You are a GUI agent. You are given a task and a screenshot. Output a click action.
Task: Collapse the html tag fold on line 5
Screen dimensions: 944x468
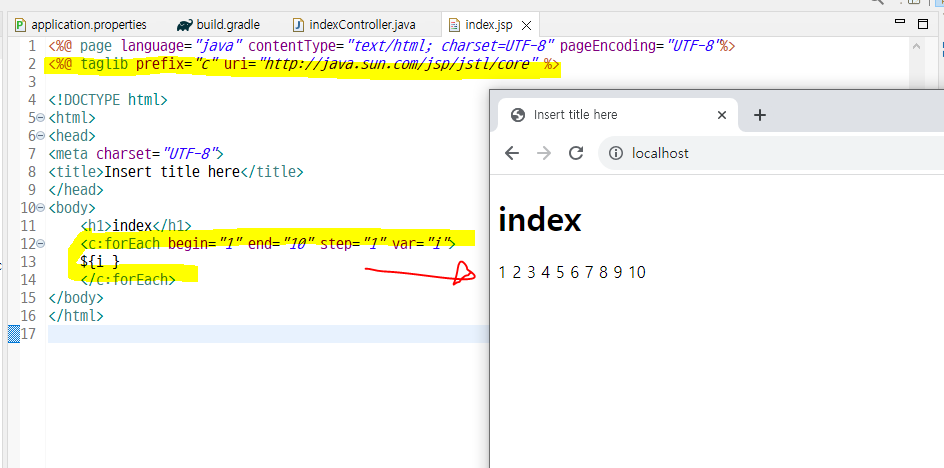40,118
